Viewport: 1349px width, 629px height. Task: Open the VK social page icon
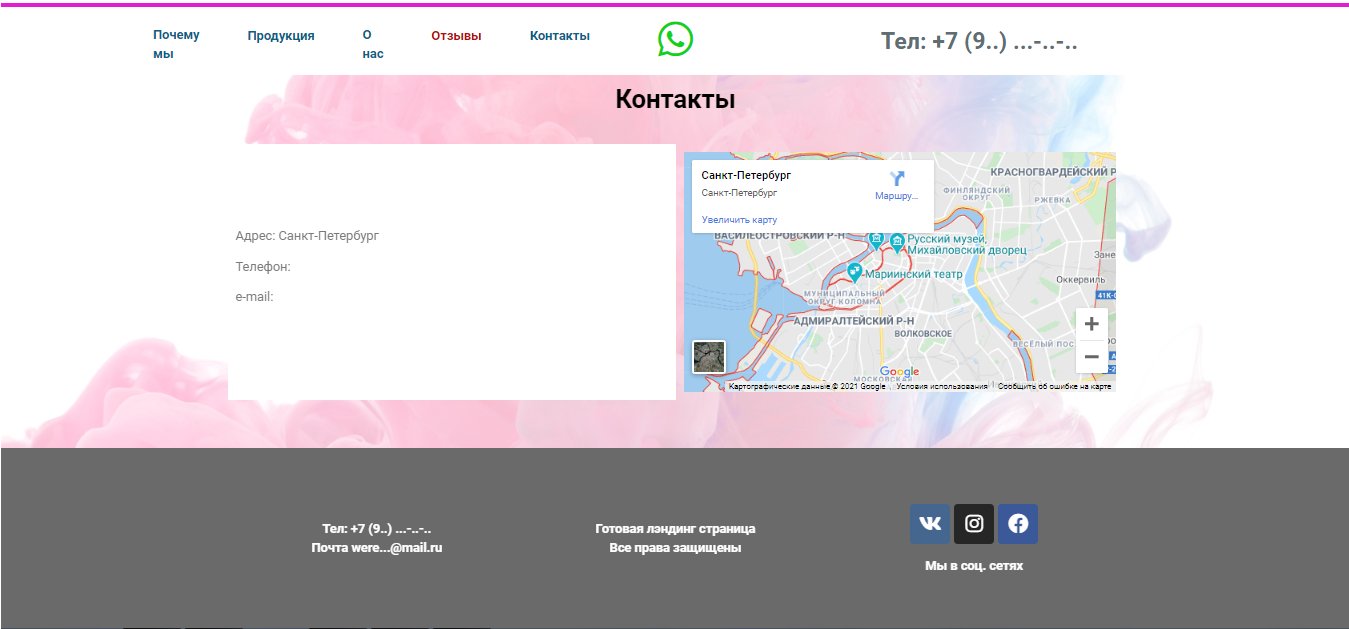coord(929,524)
